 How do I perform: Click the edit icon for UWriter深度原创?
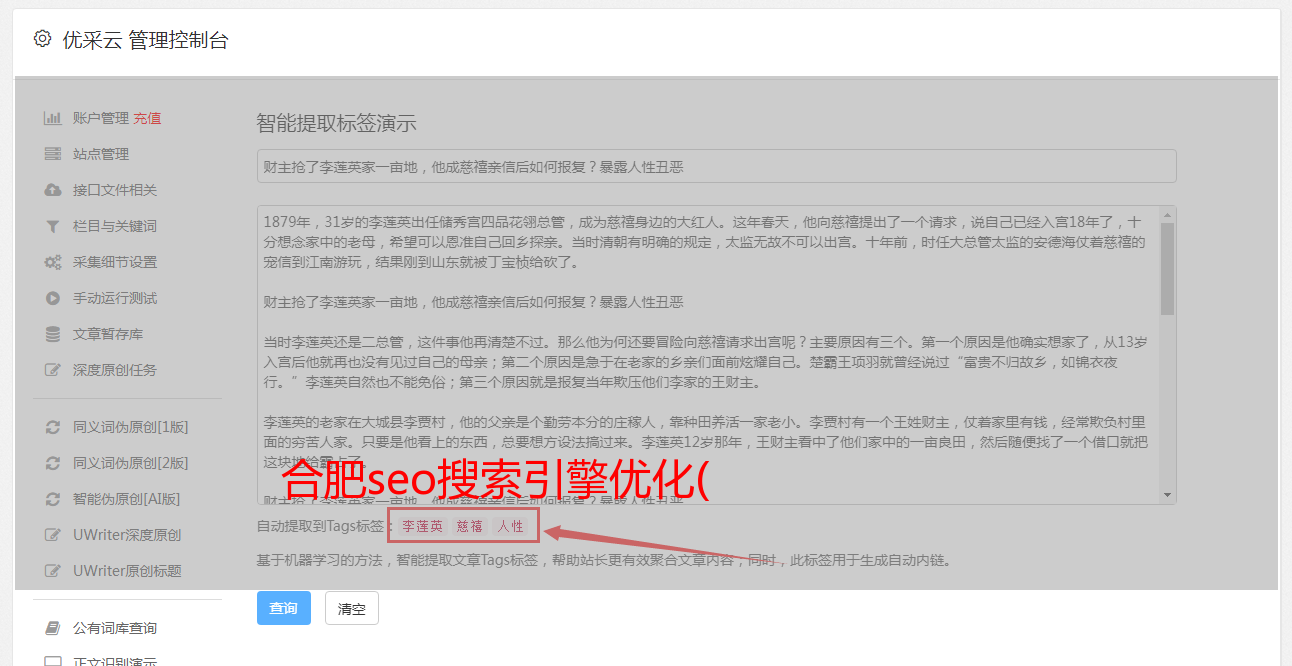53,535
